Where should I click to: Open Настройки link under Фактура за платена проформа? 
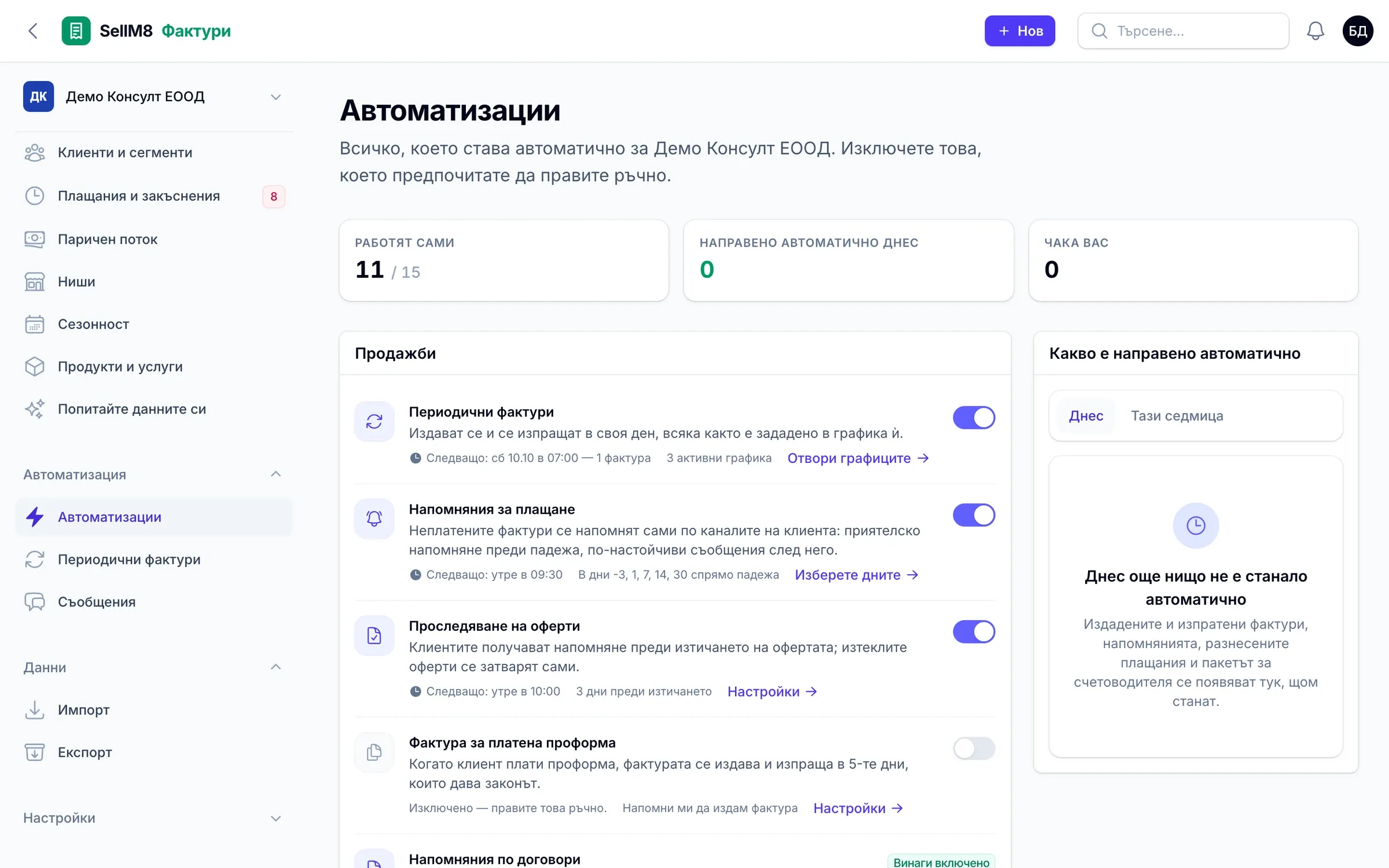pyautogui.click(x=858, y=808)
